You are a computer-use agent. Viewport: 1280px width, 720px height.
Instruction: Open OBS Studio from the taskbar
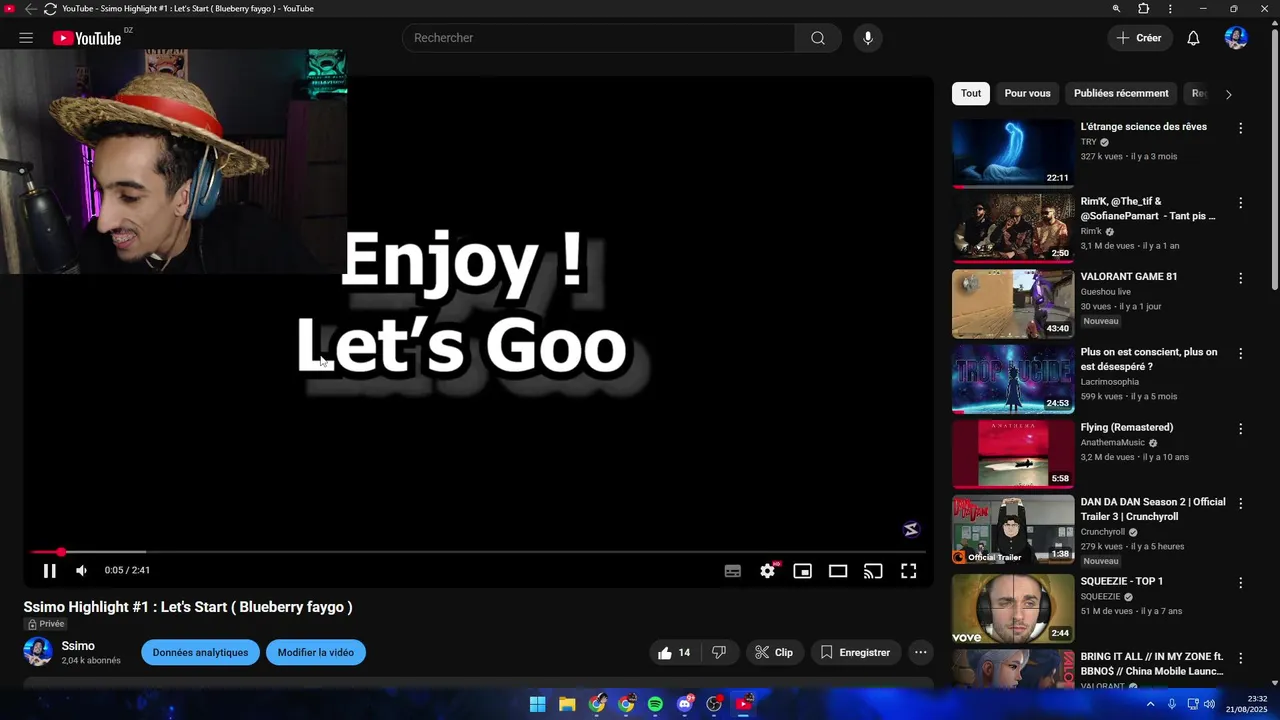click(x=714, y=704)
